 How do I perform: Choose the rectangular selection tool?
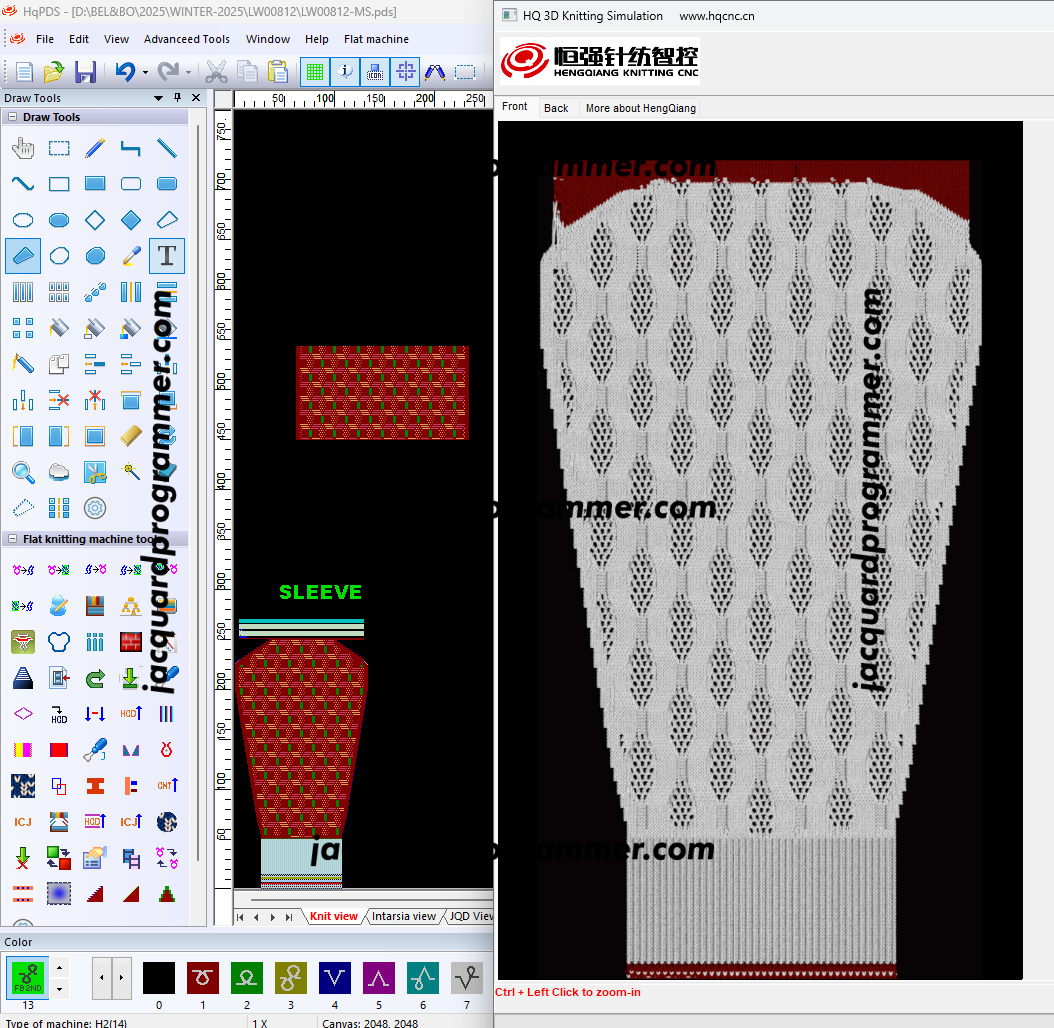coord(59,148)
